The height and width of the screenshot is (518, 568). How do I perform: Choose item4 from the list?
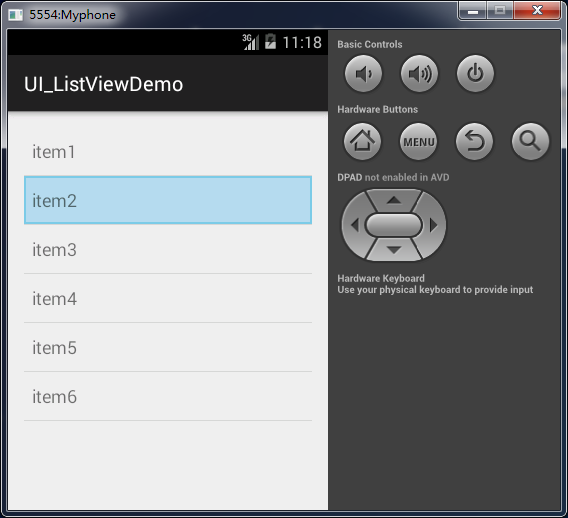(x=168, y=298)
